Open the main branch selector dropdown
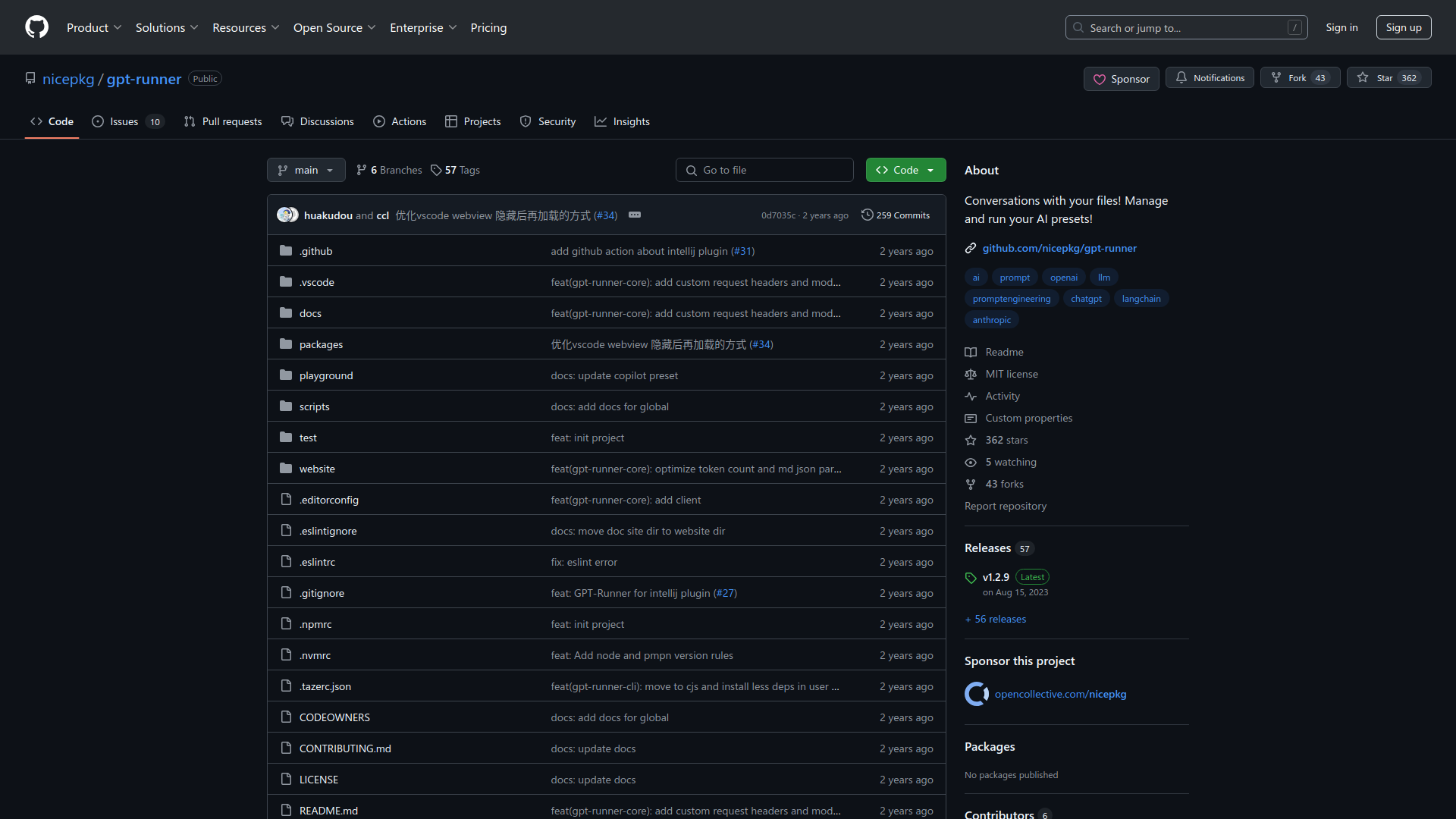Image resolution: width=1456 pixels, height=819 pixels. tap(306, 170)
